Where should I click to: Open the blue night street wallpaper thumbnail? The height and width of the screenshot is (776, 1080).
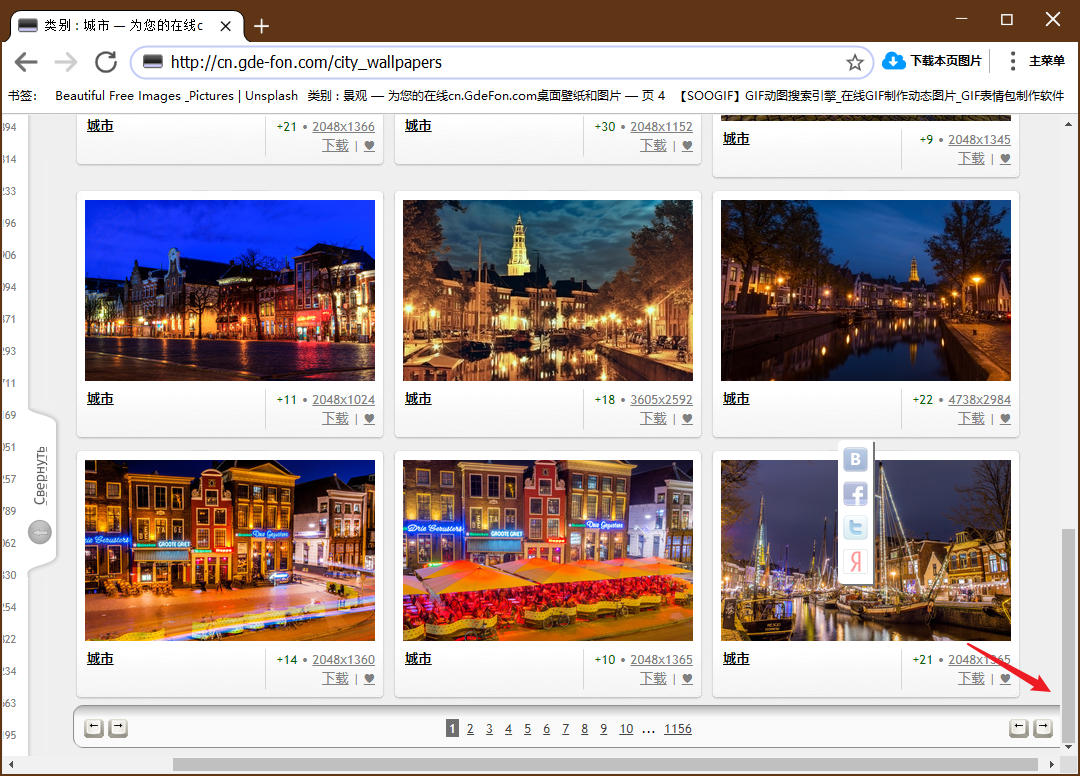pos(230,291)
